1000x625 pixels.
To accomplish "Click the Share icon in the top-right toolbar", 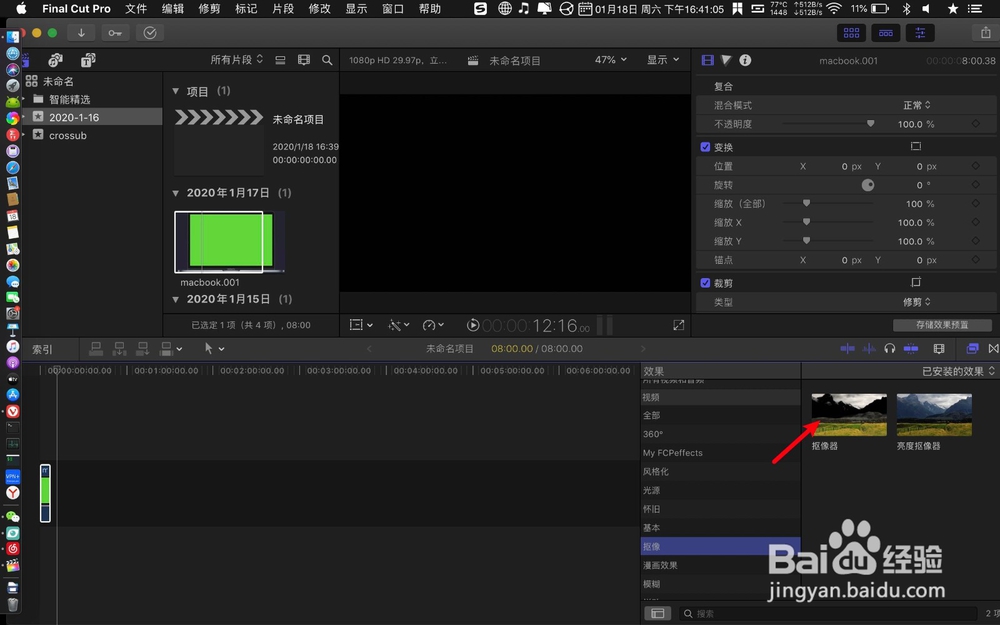I will point(983,32).
